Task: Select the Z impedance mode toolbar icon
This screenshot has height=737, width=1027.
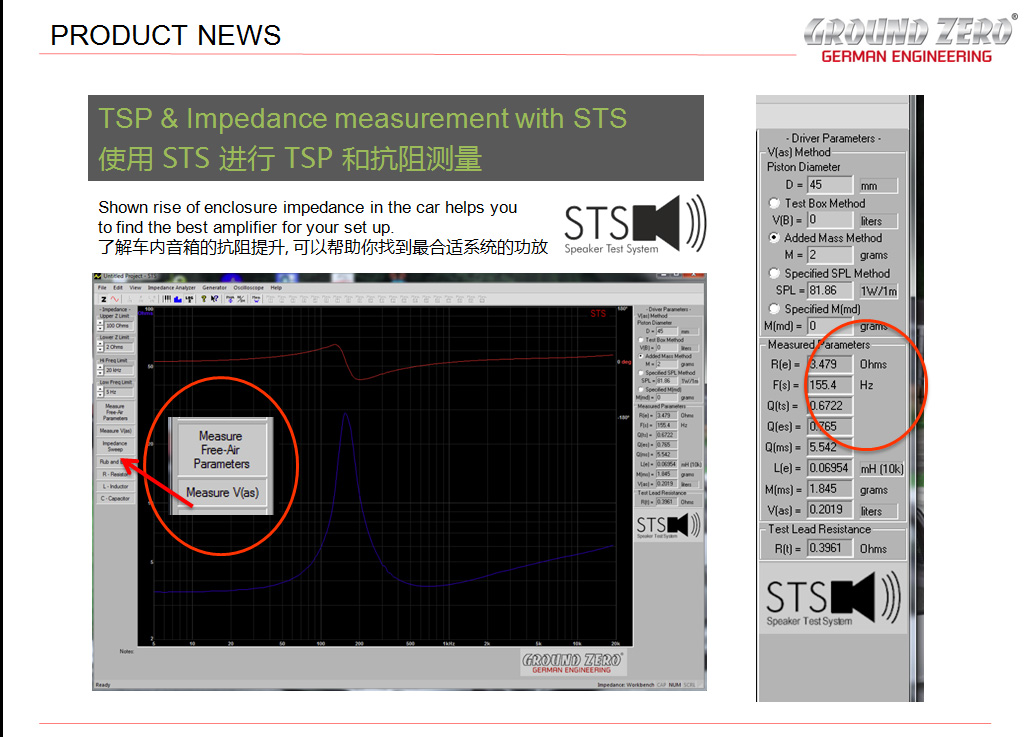Action: (103, 299)
